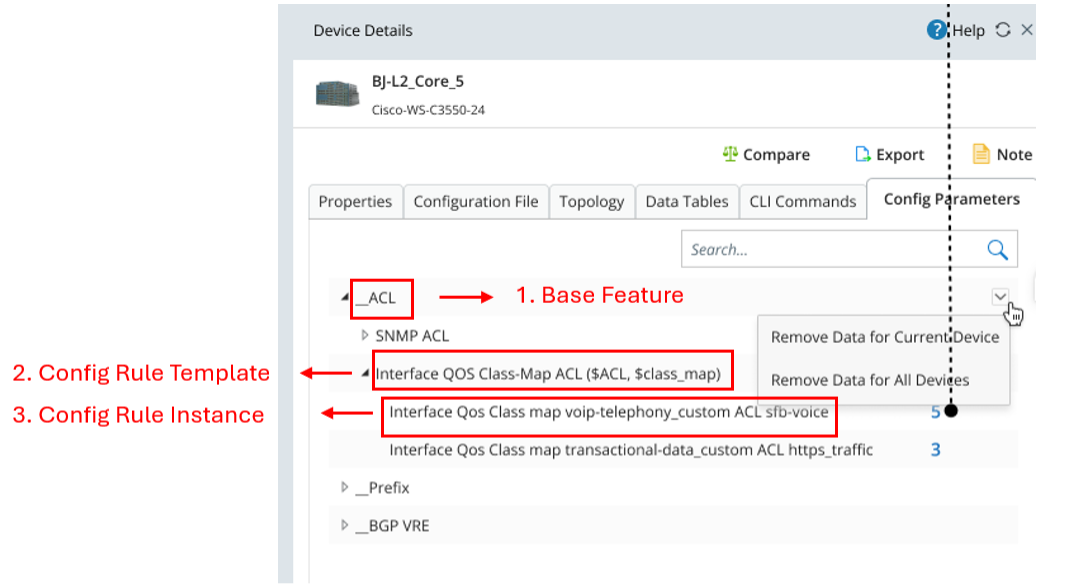Click the count 3 link
The width and height of the screenshot is (1080, 585).
[x=935, y=450]
